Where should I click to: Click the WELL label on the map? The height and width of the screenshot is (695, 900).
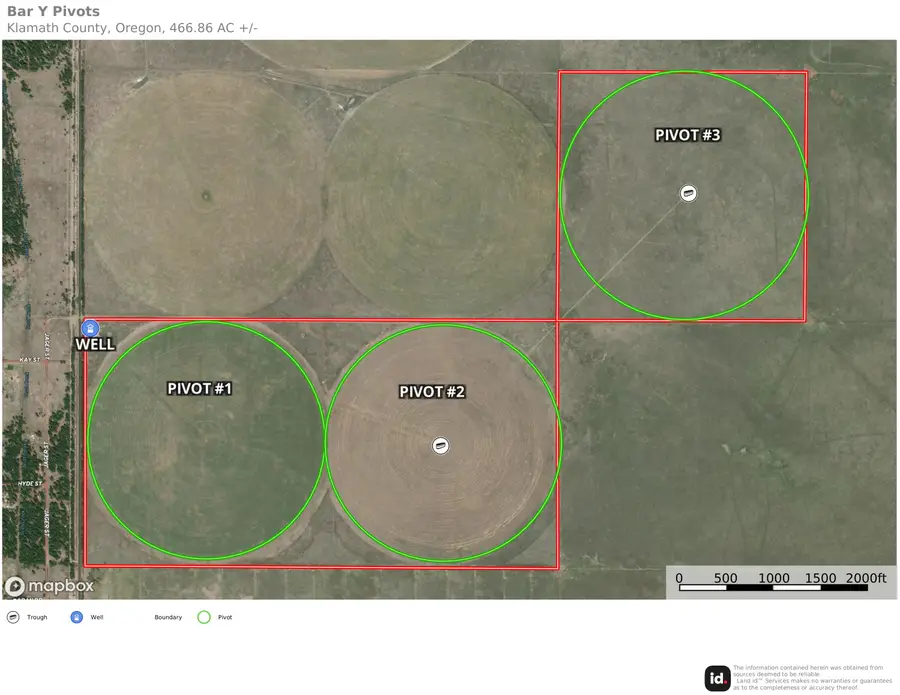point(95,343)
